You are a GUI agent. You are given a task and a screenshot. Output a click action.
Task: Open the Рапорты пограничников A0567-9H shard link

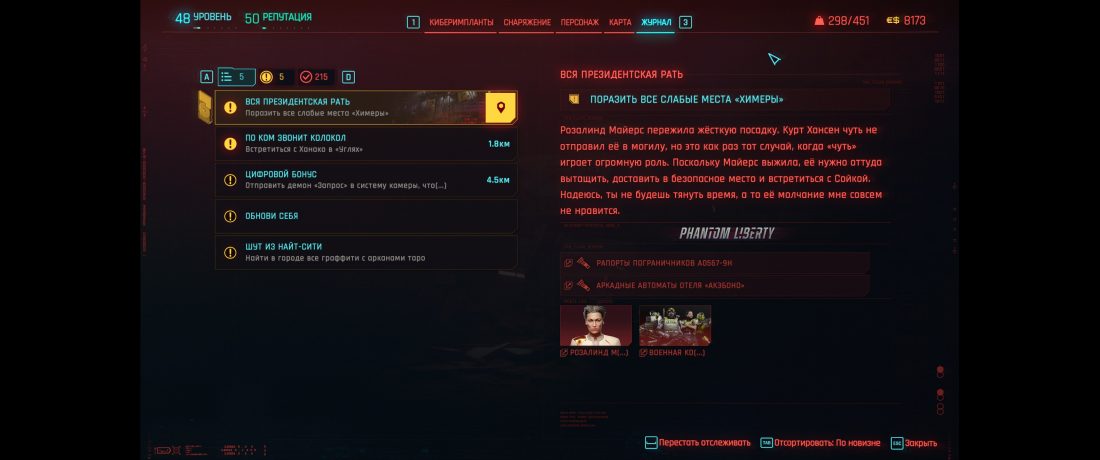tap(716, 263)
